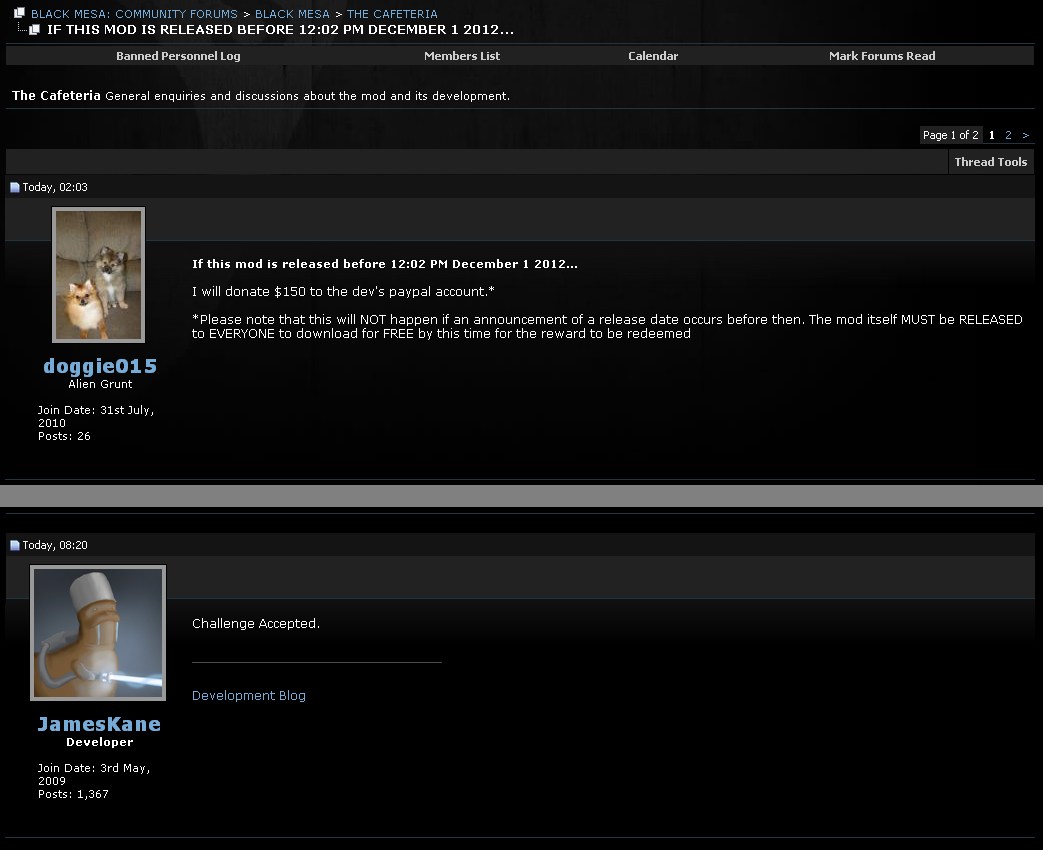Open JamesKane's avatar image
1043x850 pixels.
(98, 633)
